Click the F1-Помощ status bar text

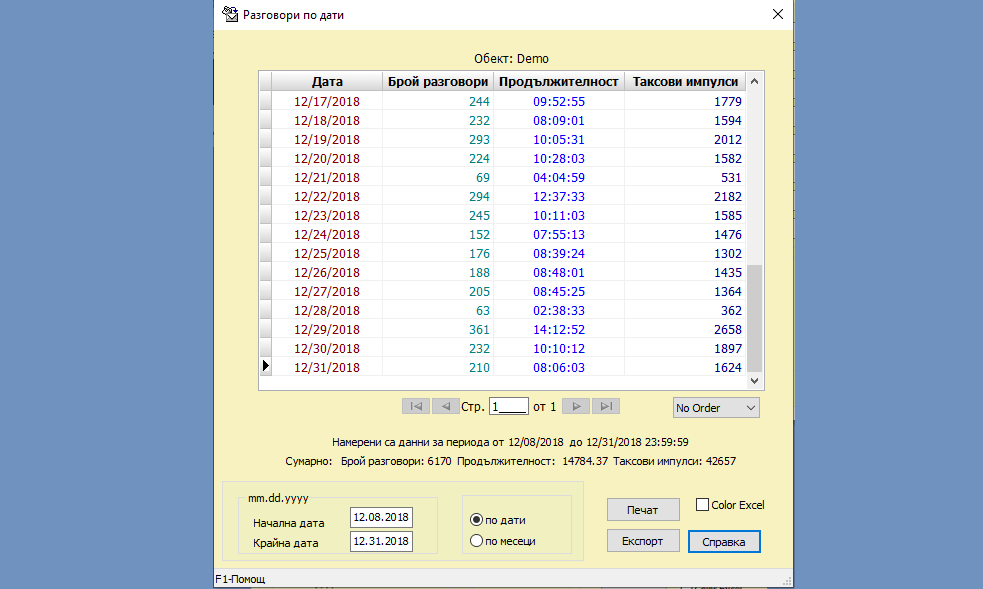point(240,579)
